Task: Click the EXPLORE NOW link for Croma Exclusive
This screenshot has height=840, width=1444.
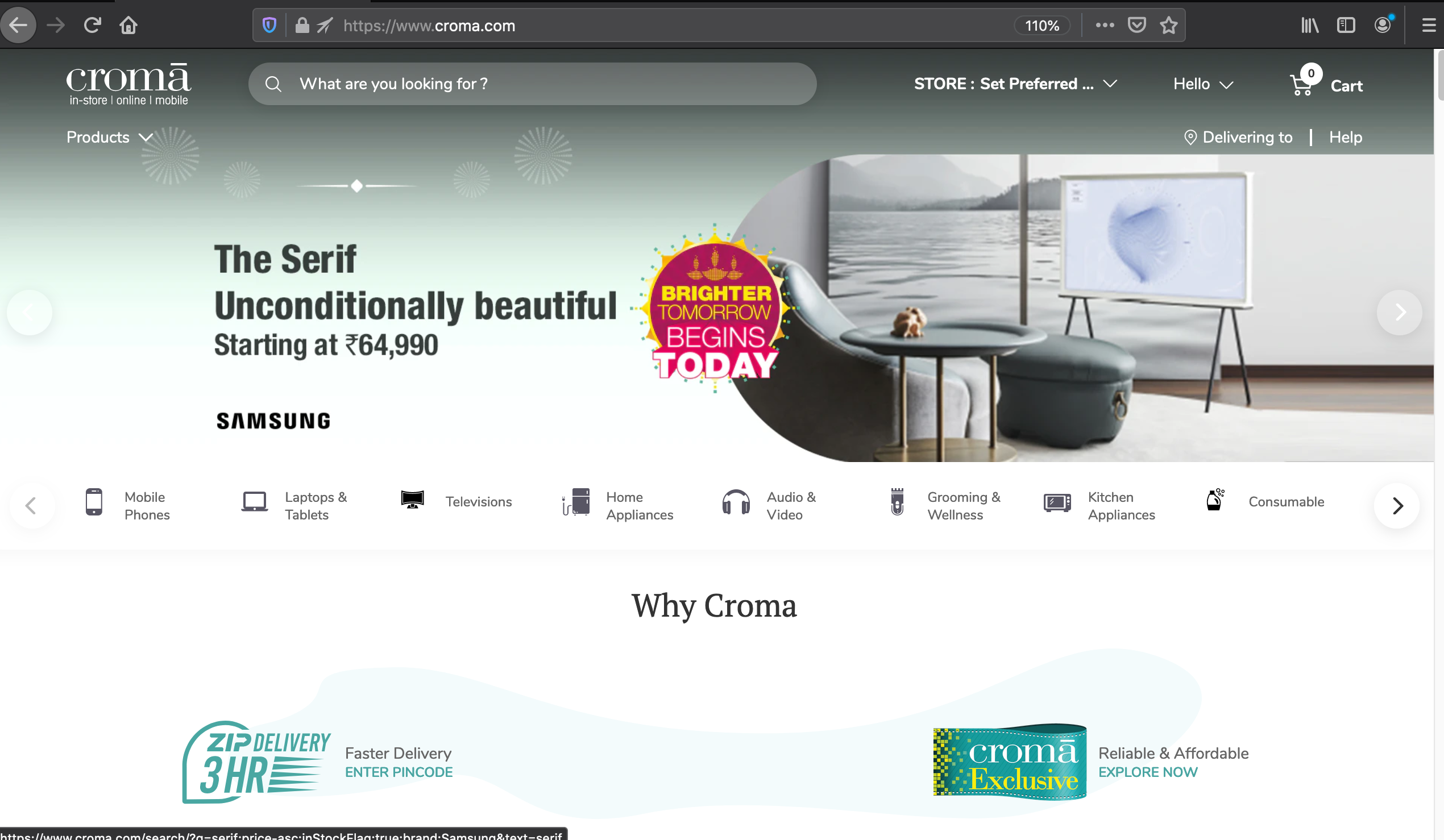Action: [x=1148, y=772]
